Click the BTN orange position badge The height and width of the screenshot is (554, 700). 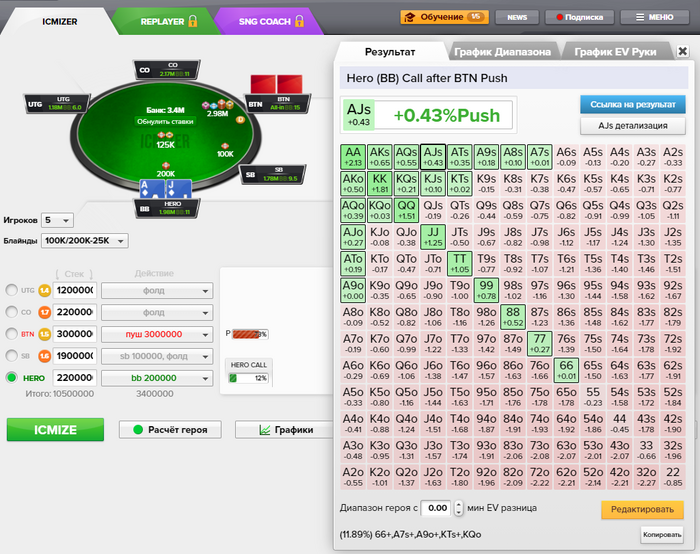coord(44,334)
